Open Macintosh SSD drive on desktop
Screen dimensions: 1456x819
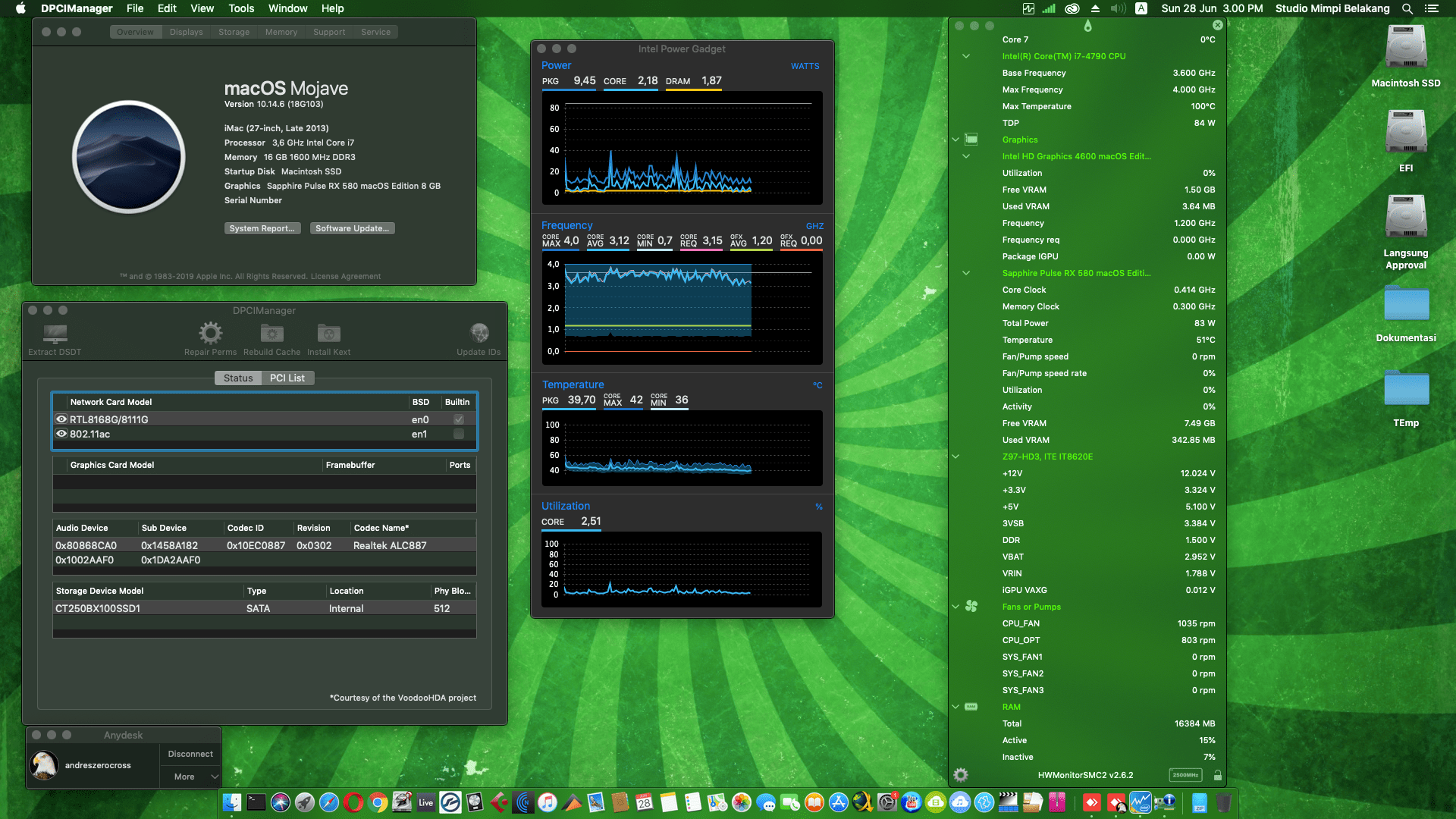(1405, 48)
